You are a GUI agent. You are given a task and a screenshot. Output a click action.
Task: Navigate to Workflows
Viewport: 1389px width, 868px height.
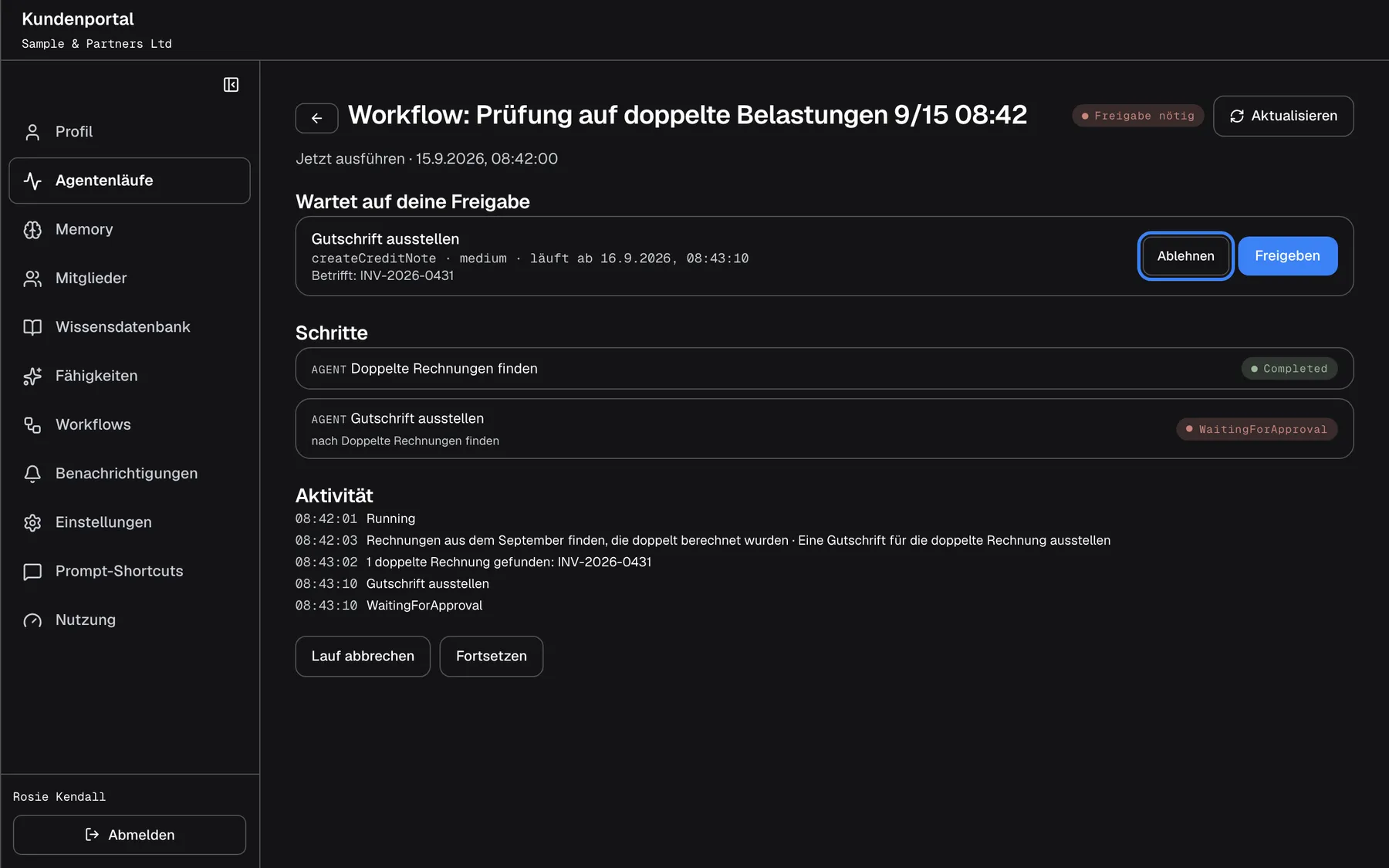point(130,424)
